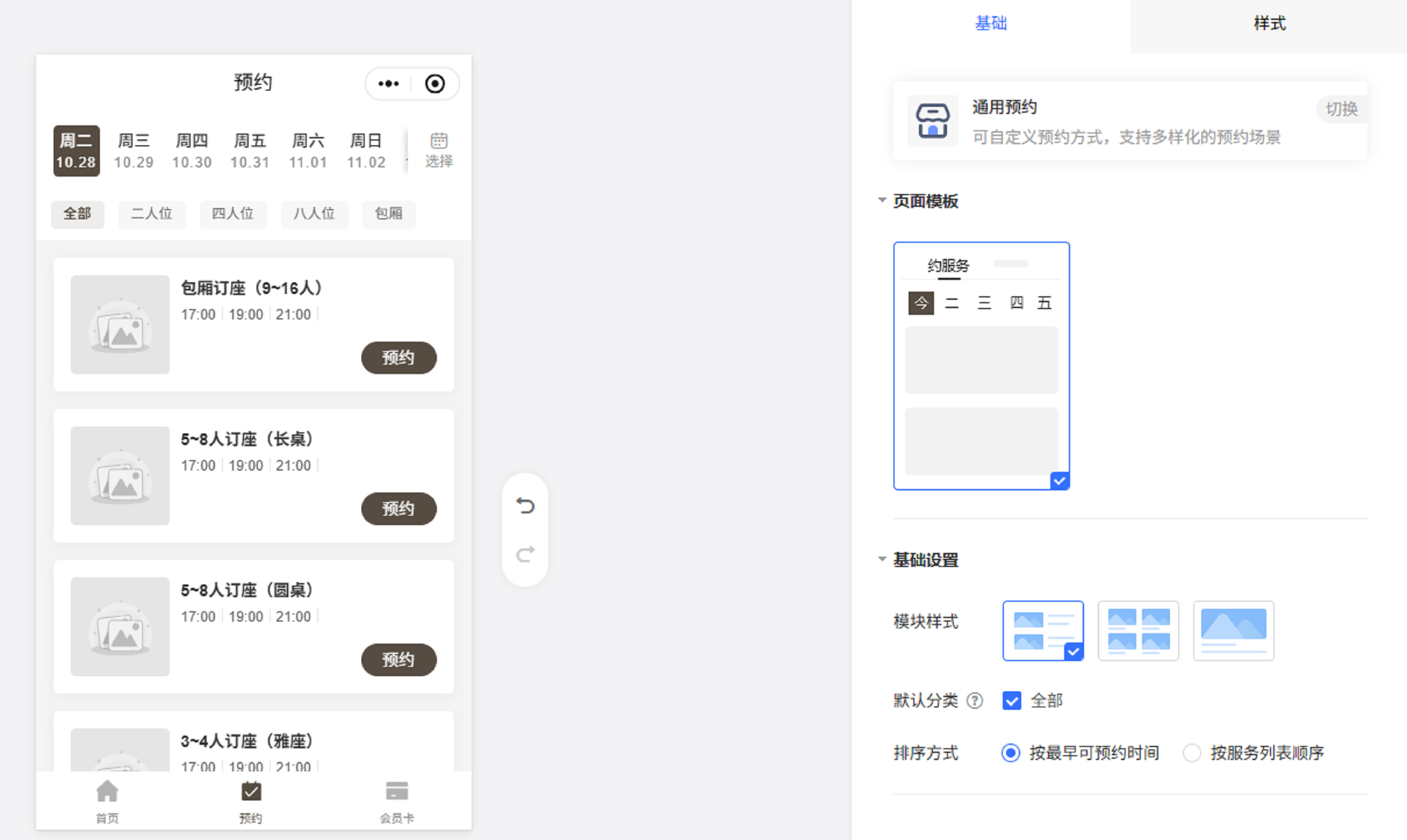Select the 约服务 page template thumbnail
1407x840 pixels.
(981, 366)
